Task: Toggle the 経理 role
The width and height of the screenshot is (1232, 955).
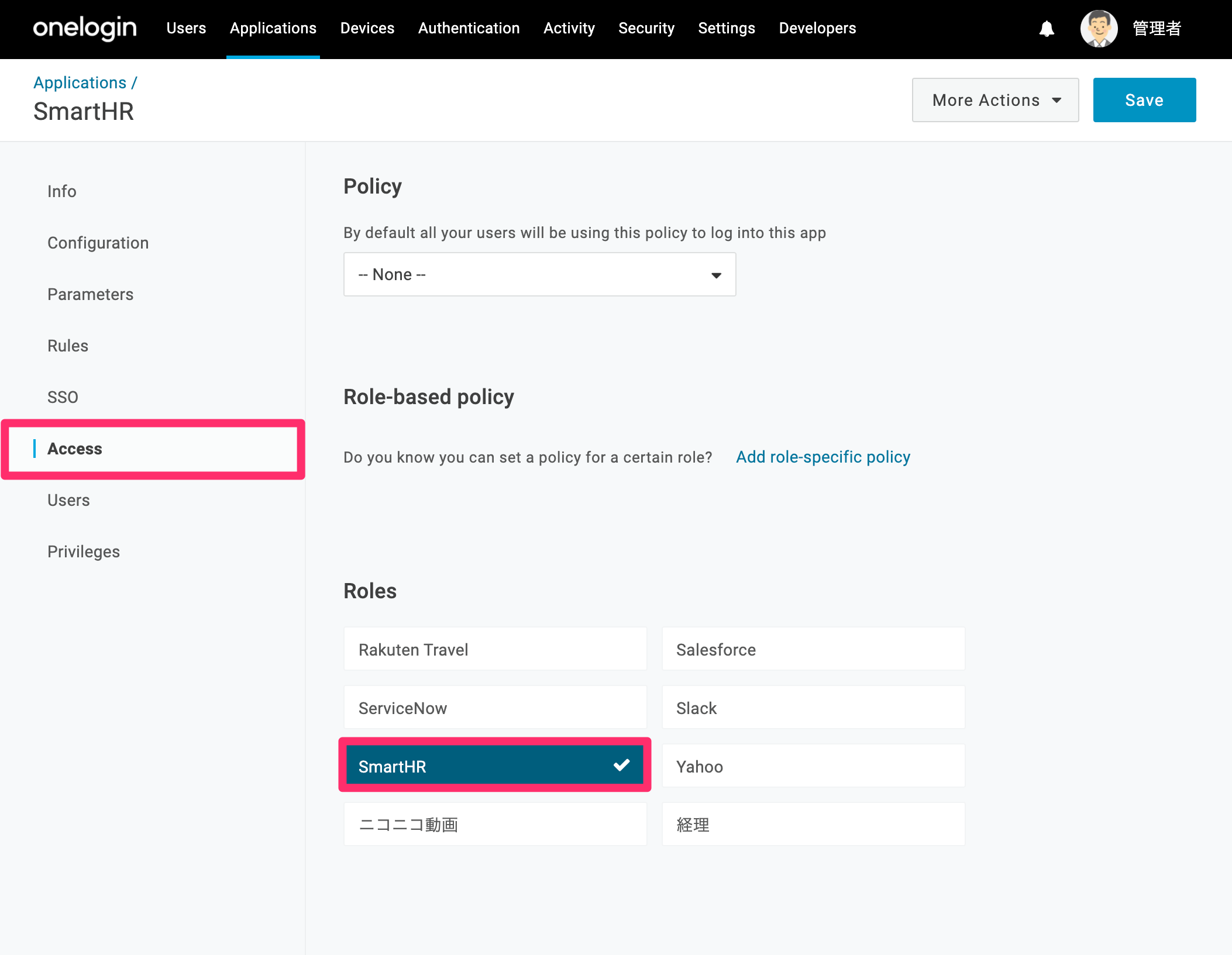Action: coord(813,825)
